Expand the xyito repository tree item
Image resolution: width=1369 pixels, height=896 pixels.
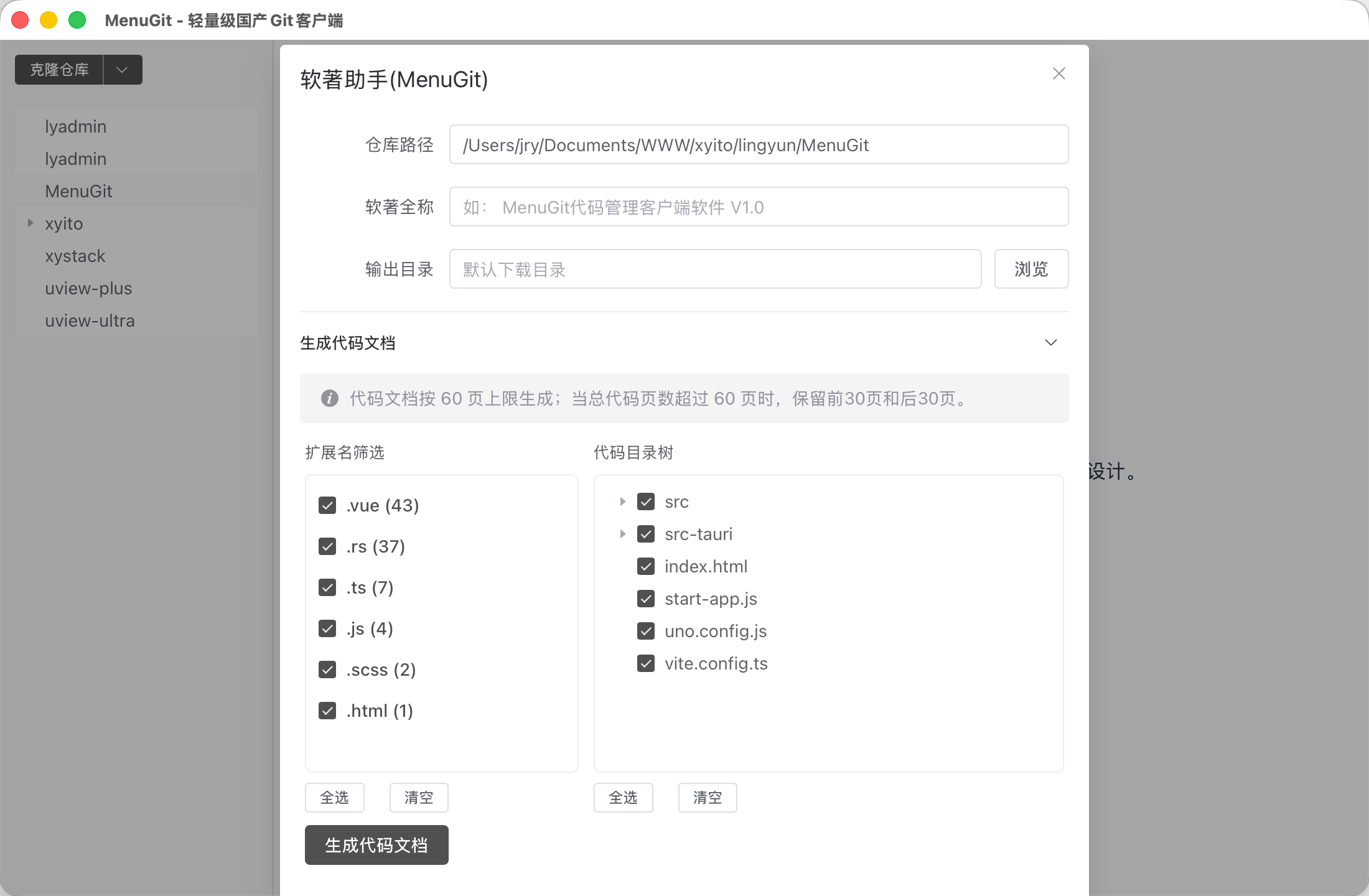click(x=30, y=223)
